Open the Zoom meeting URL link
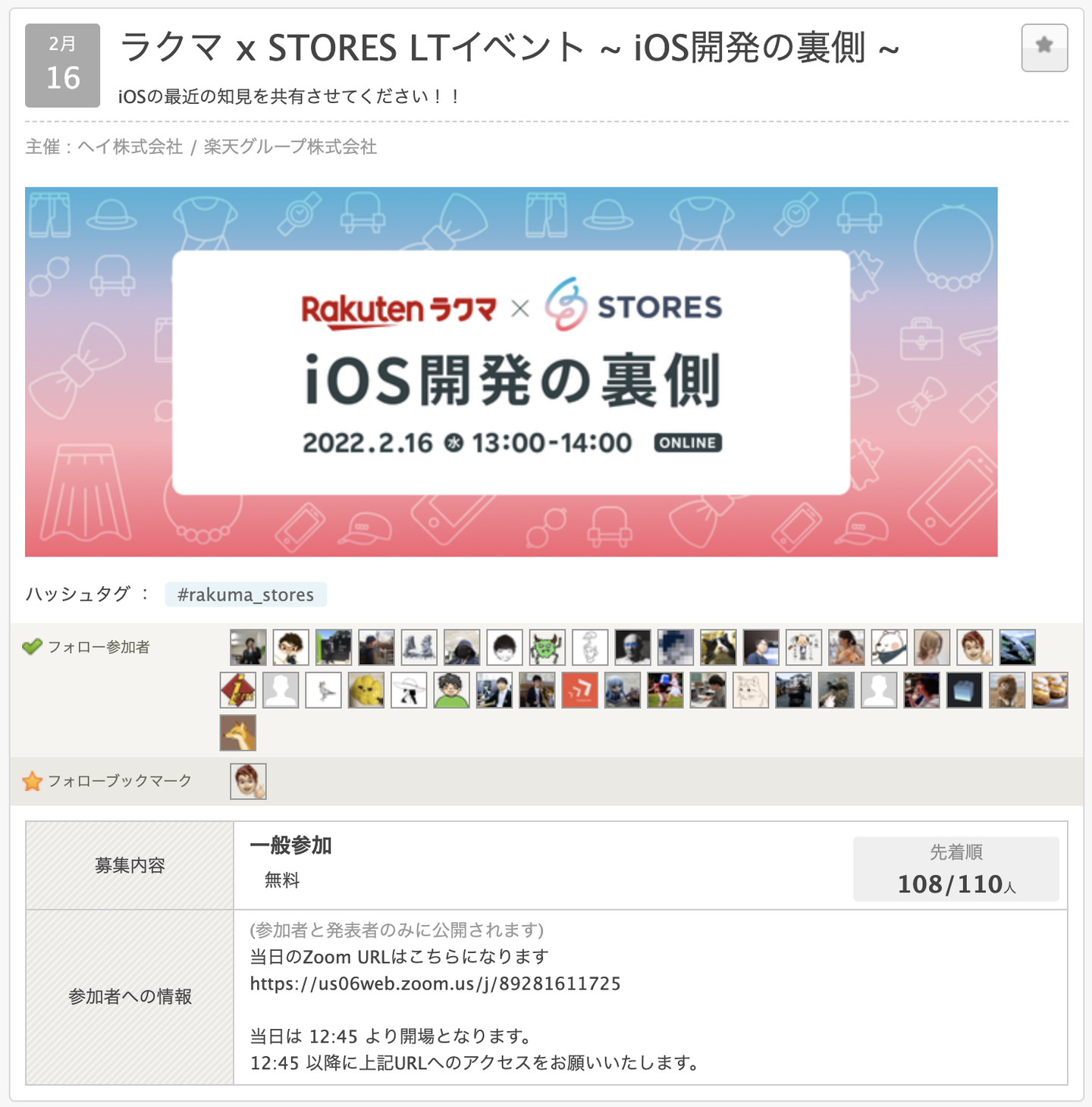 point(435,984)
